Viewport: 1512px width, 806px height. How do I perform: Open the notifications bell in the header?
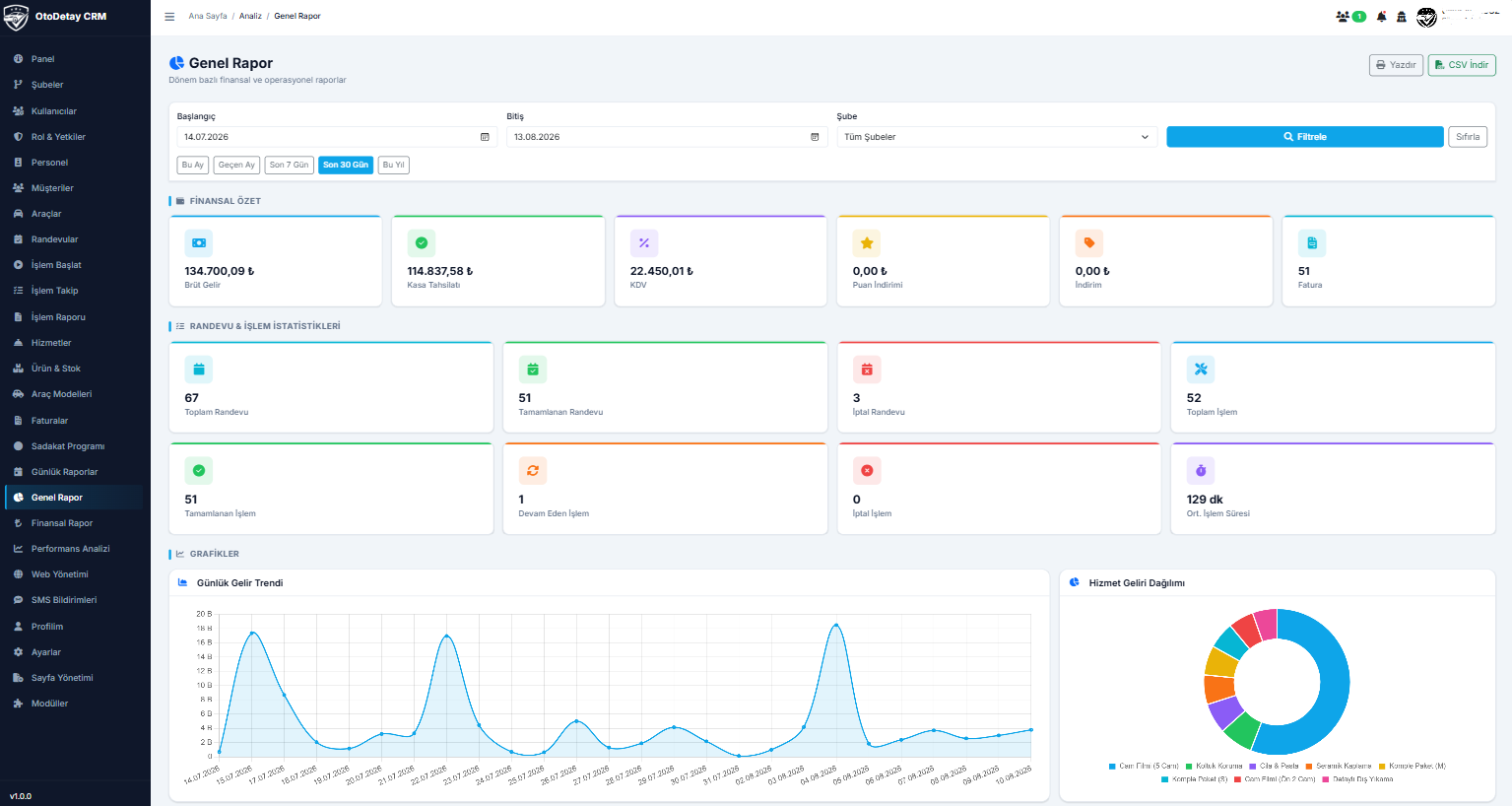tap(1381, 17)
